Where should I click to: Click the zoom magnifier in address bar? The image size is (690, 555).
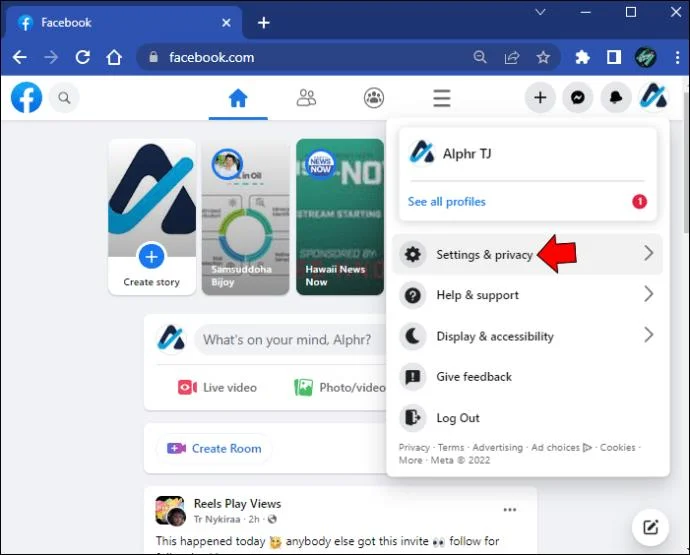(x=480, y=57)
